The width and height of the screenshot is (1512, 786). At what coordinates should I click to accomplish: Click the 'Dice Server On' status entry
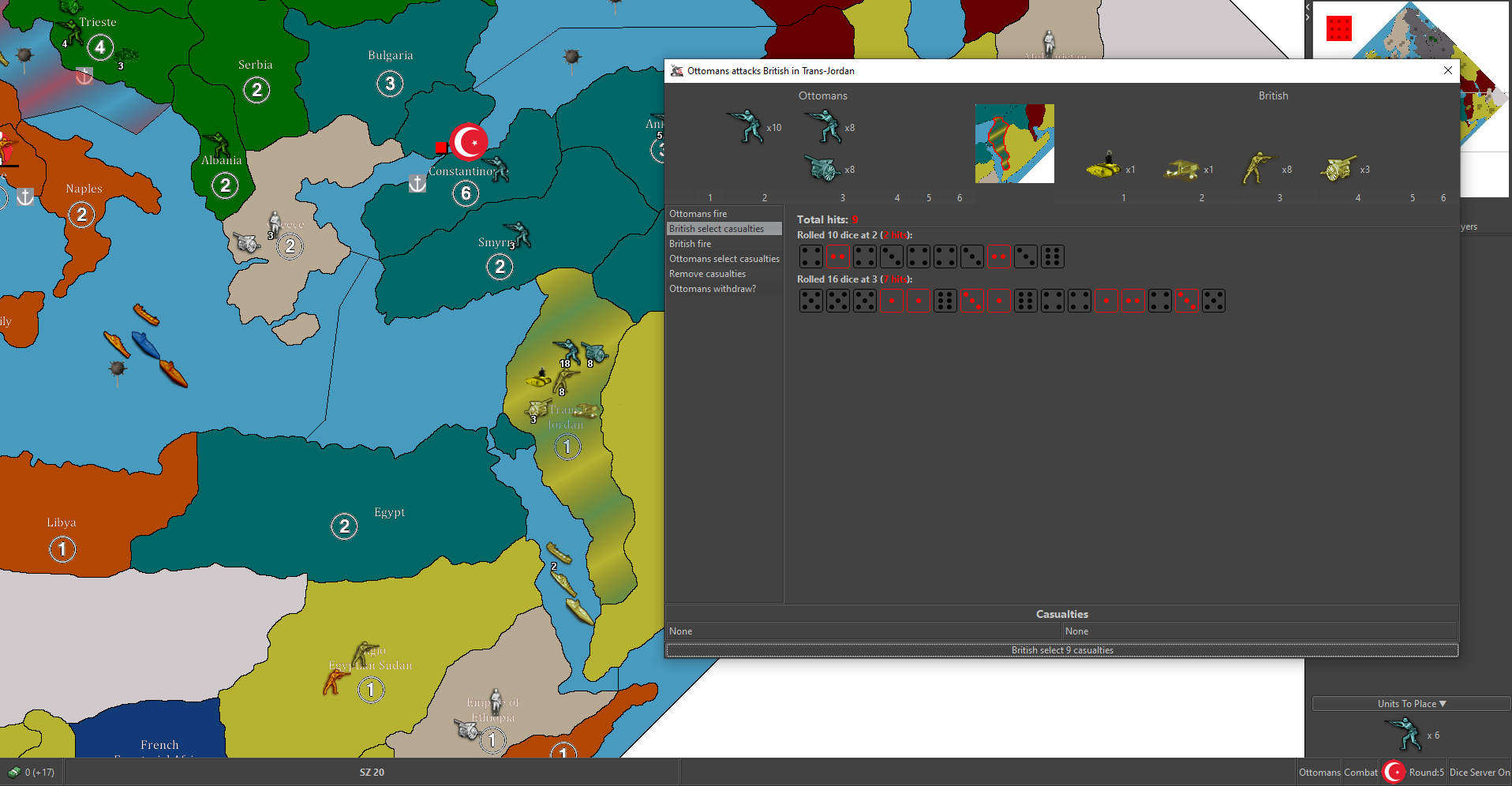pyautogui.click(x=1480, y=773)
